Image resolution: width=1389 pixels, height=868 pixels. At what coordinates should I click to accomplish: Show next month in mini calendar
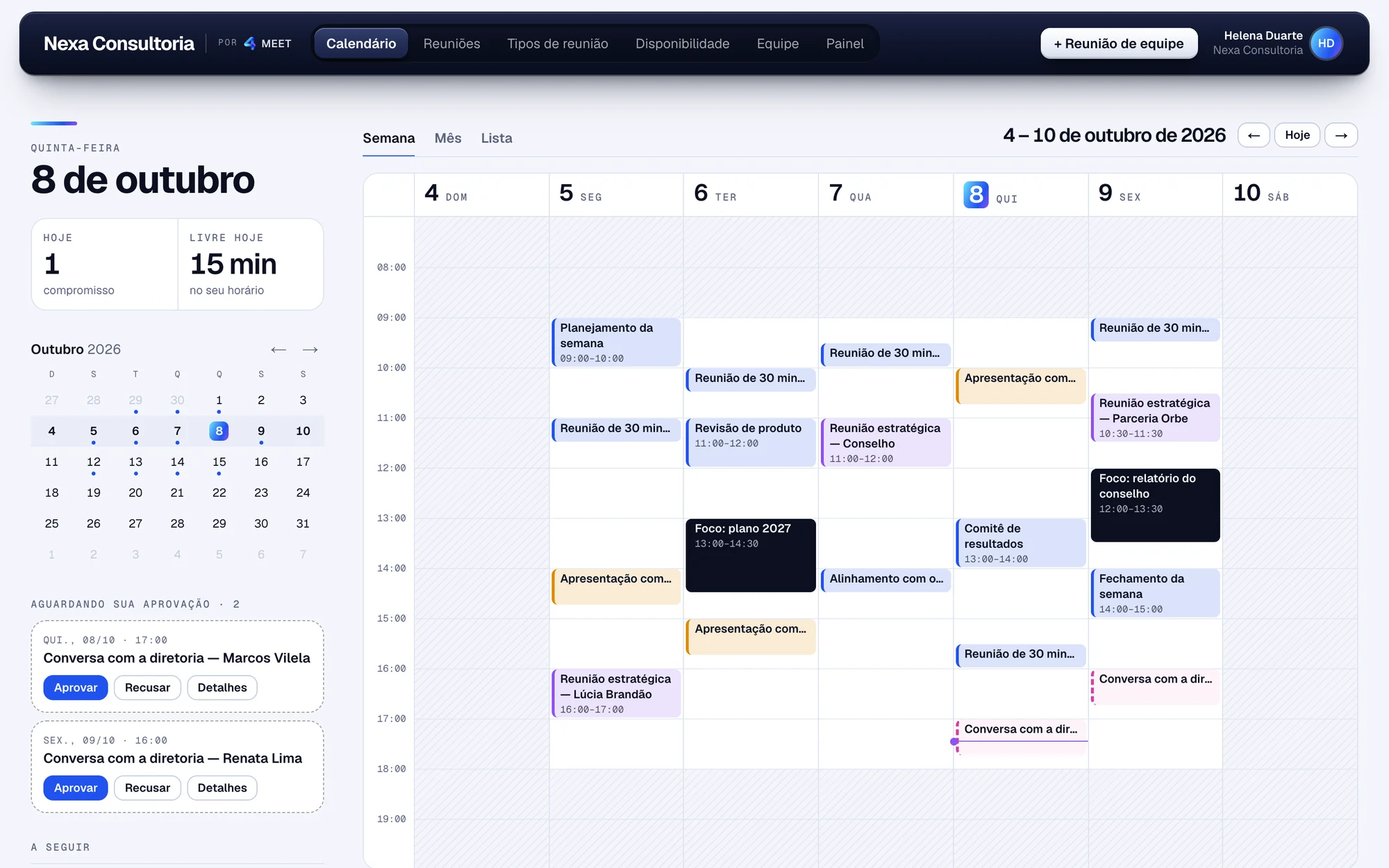(x=310, y=349)
